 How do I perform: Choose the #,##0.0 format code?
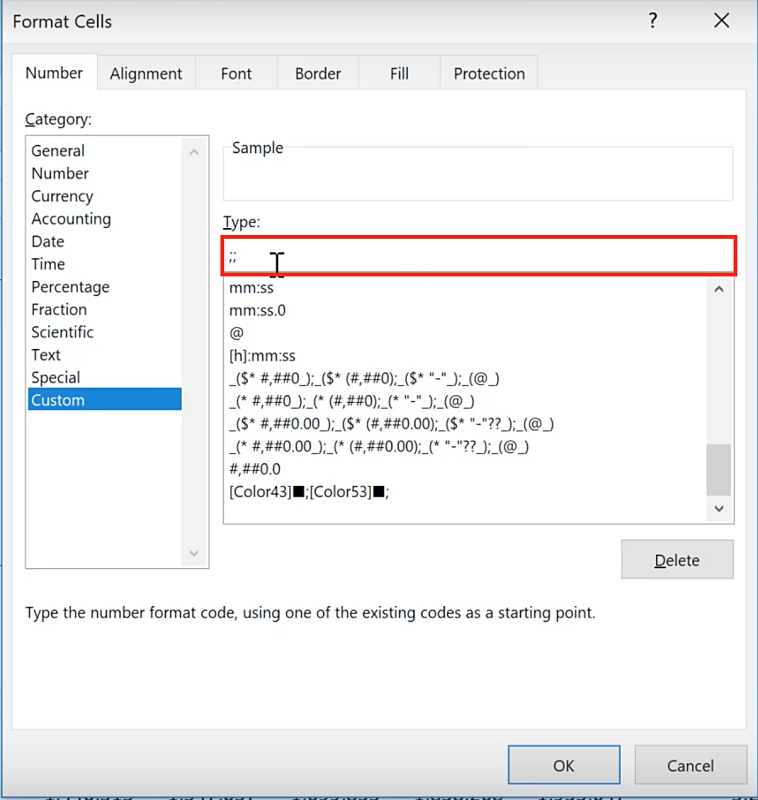click(255, 469)
